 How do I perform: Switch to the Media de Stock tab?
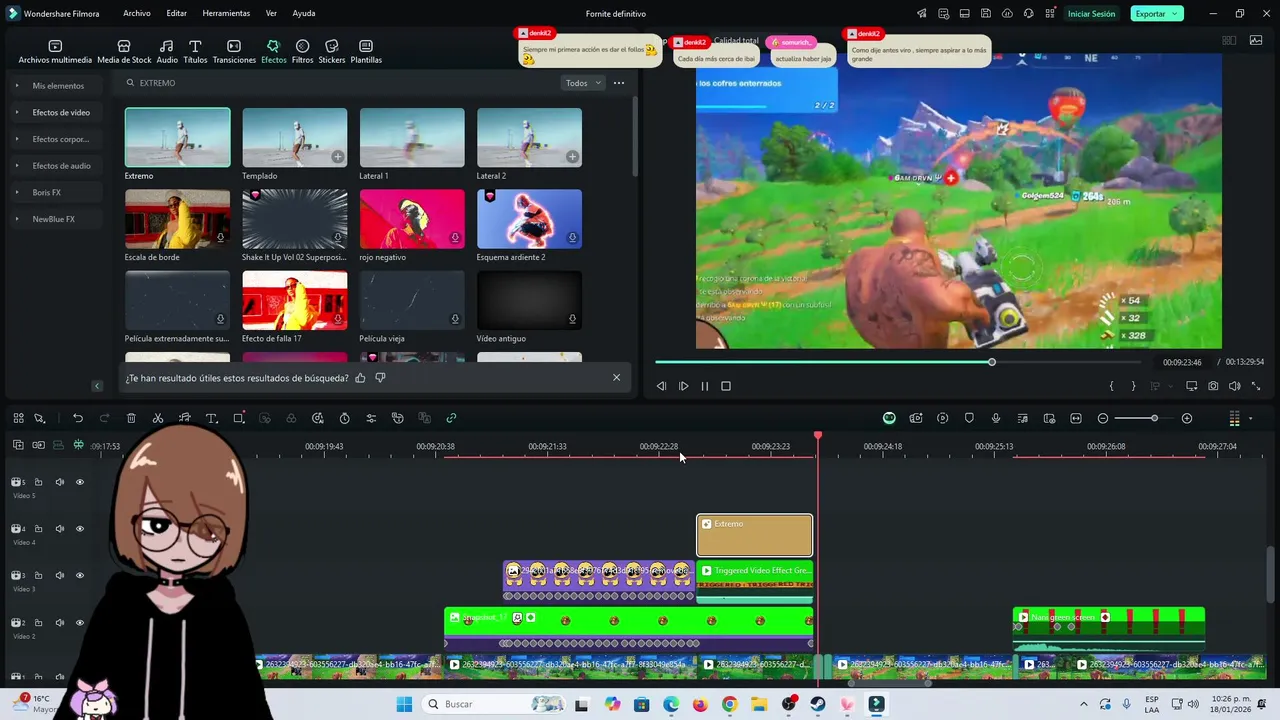pyautogui.click(x=124, y=52)
